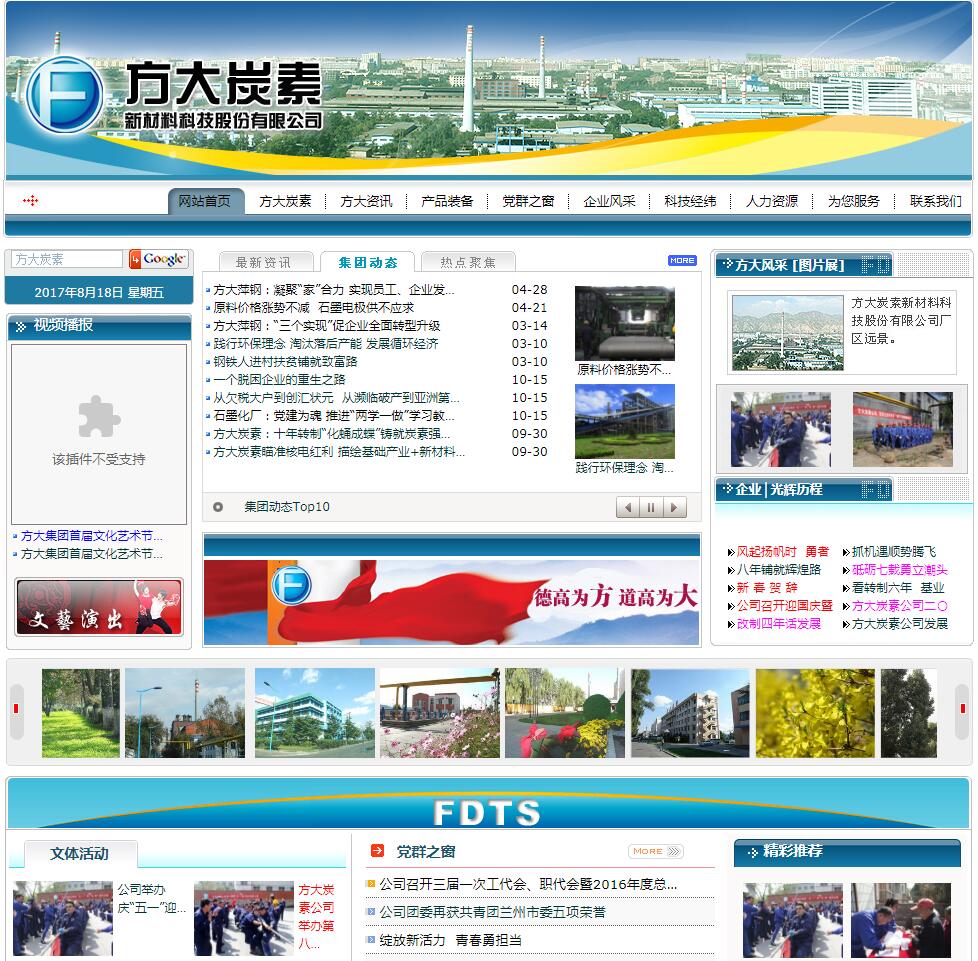This screenshot has height=961, width=978.
Task: Open the 方大资讯 navigation menu item
Action: pyautogui.click(x=366, y=201)
